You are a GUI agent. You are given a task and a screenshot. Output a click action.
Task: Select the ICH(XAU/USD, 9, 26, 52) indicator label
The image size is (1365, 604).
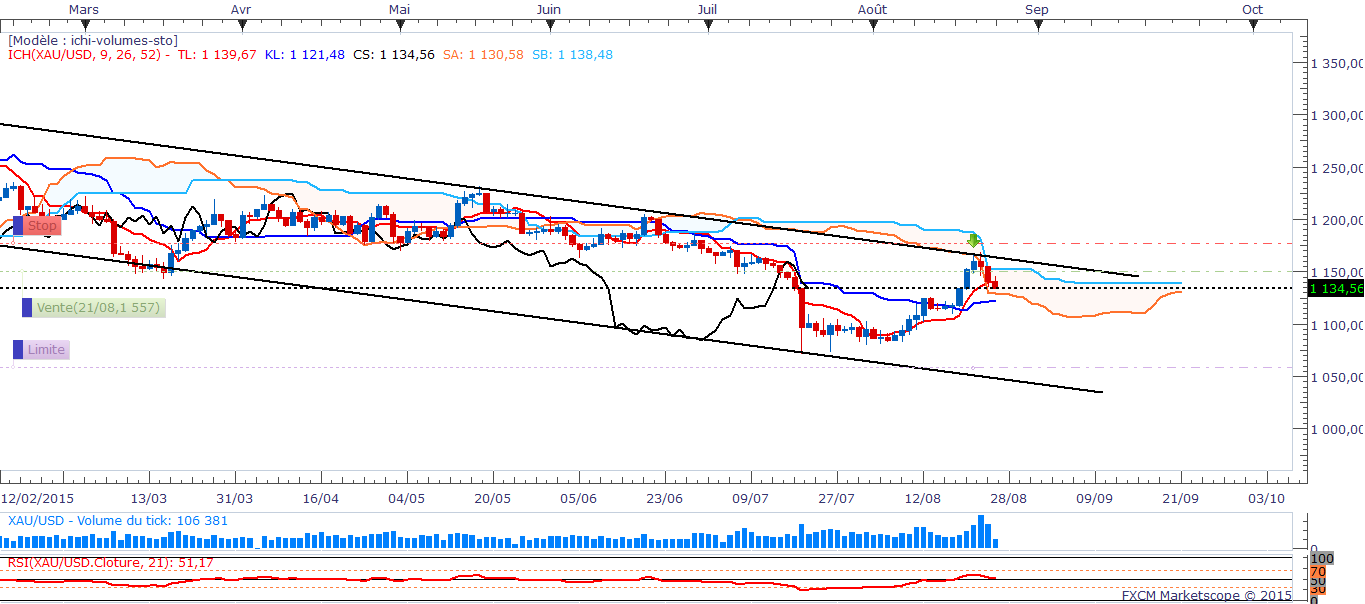(x=85, y=55)
